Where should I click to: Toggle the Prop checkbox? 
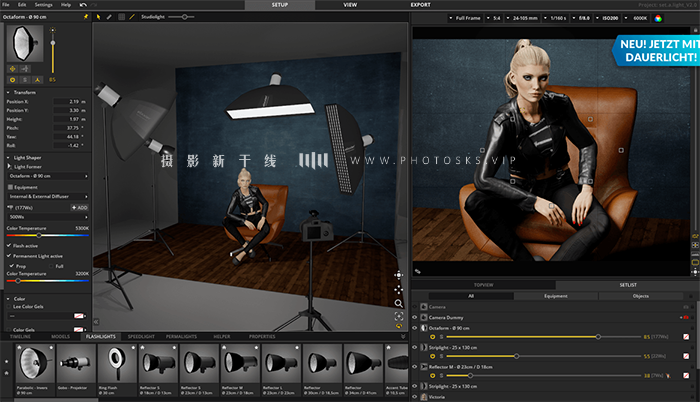(x=12, y=266)
